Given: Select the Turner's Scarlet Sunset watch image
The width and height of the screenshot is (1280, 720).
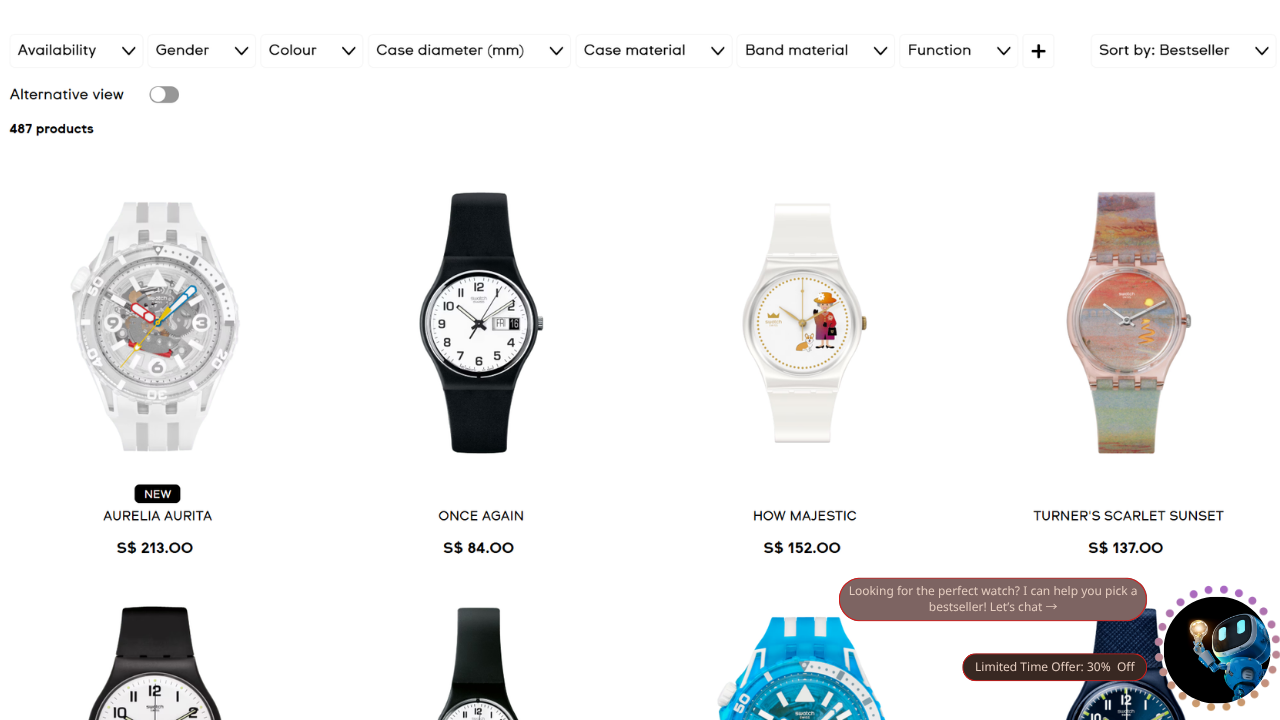Looking at the screenshot, I should (1127, 322).
